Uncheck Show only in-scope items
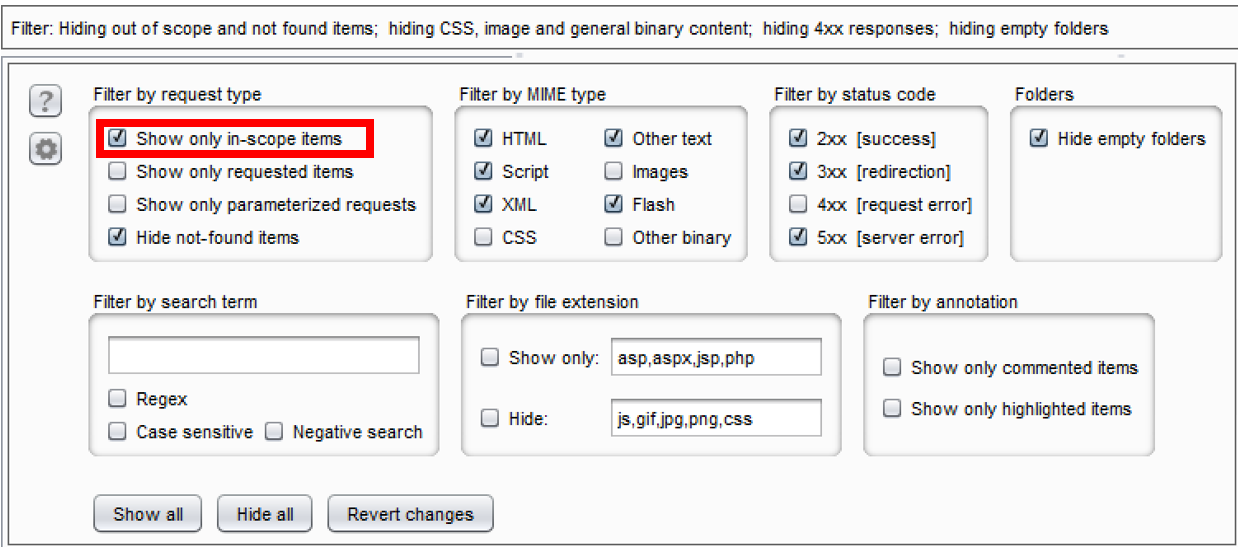Viewport: 1241px width, 548px height. tap(118, 139)
